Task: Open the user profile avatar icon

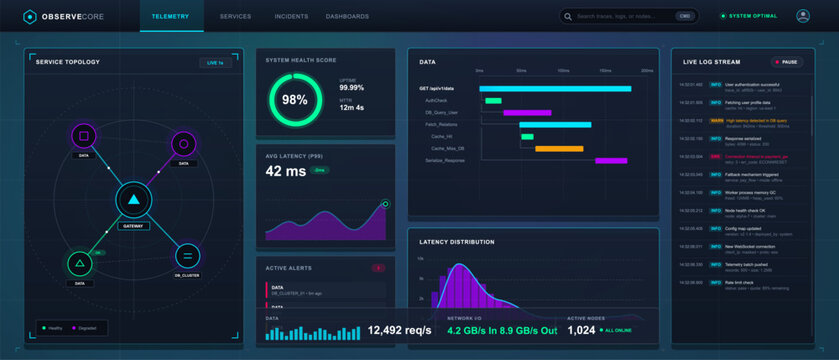Action: [803, 16]
